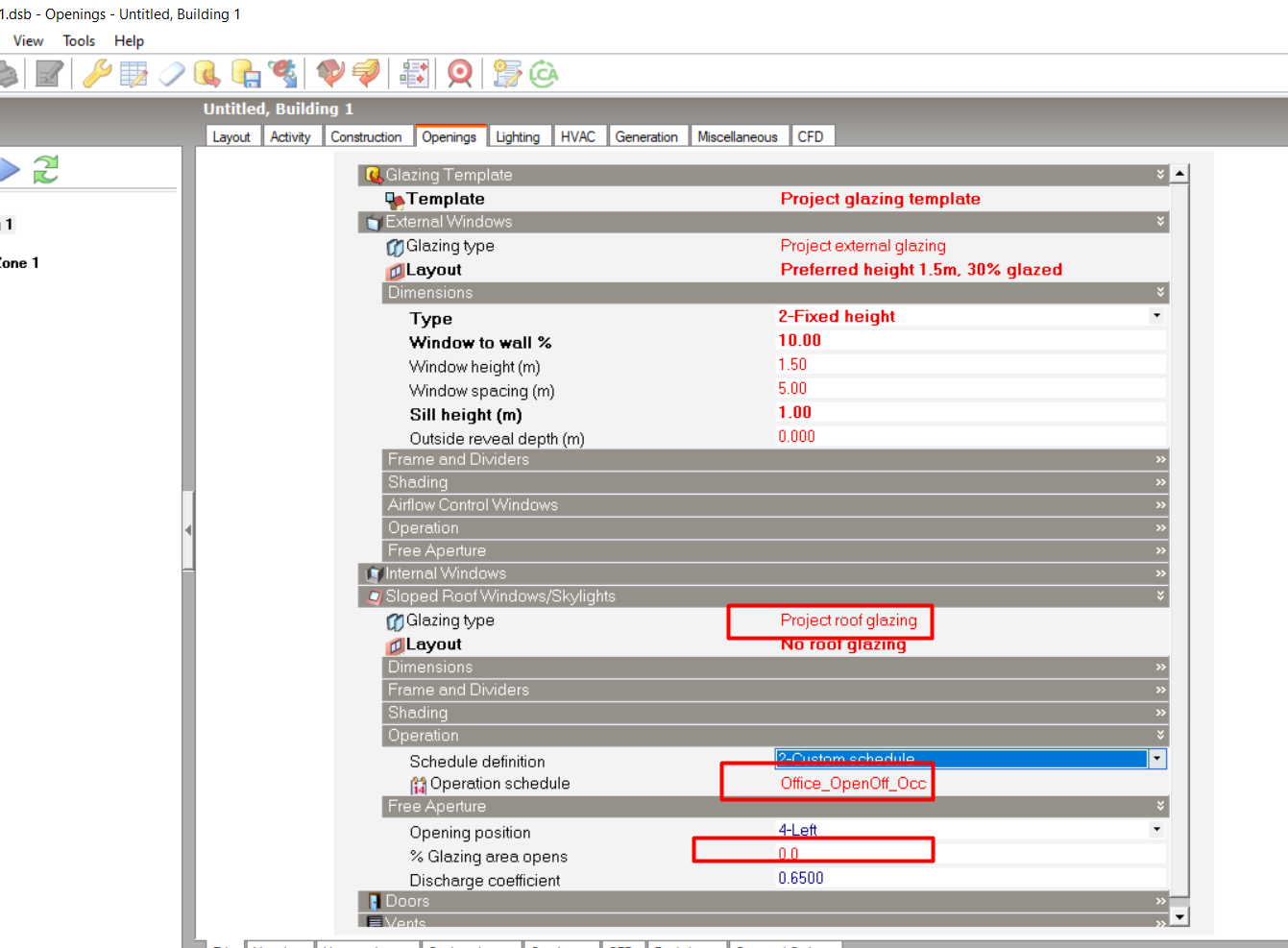Image resolution: width=1288 pixels, height=948 pixels.
Task: Open the table edit toolbar icon
Action: point(134,74)
